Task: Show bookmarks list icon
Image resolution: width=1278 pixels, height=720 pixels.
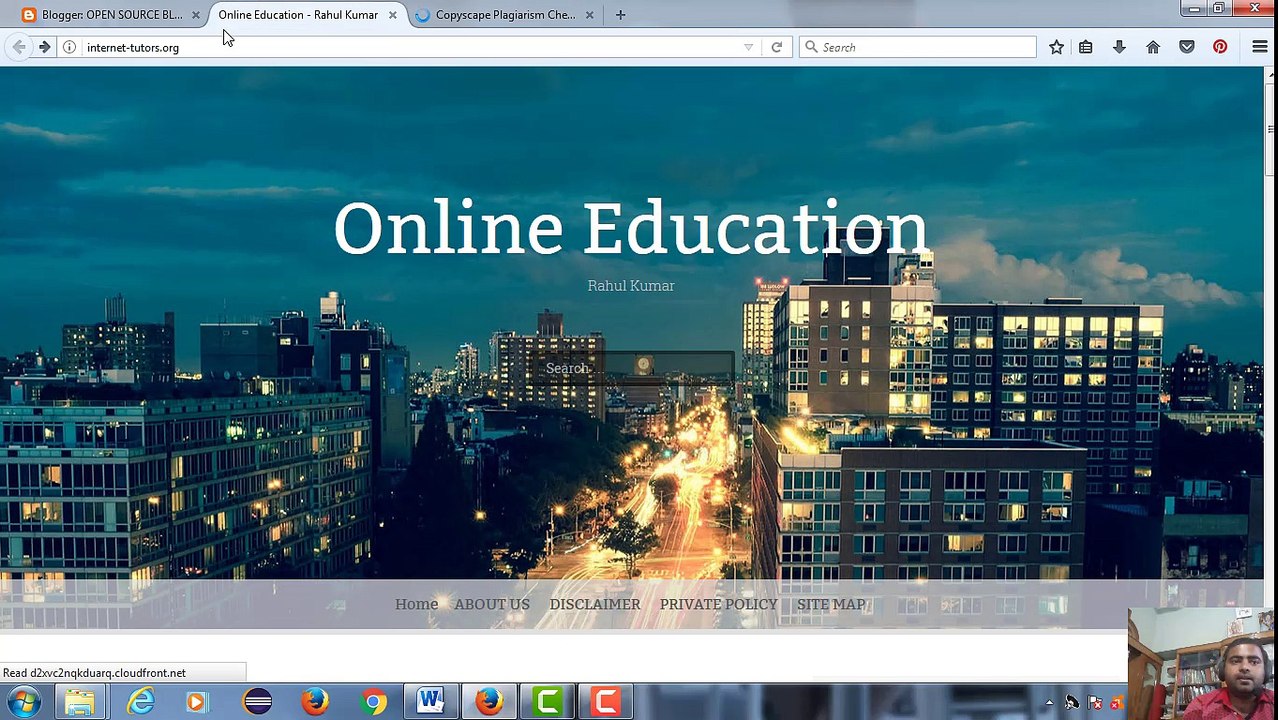Action: (x=1085, y=47)
